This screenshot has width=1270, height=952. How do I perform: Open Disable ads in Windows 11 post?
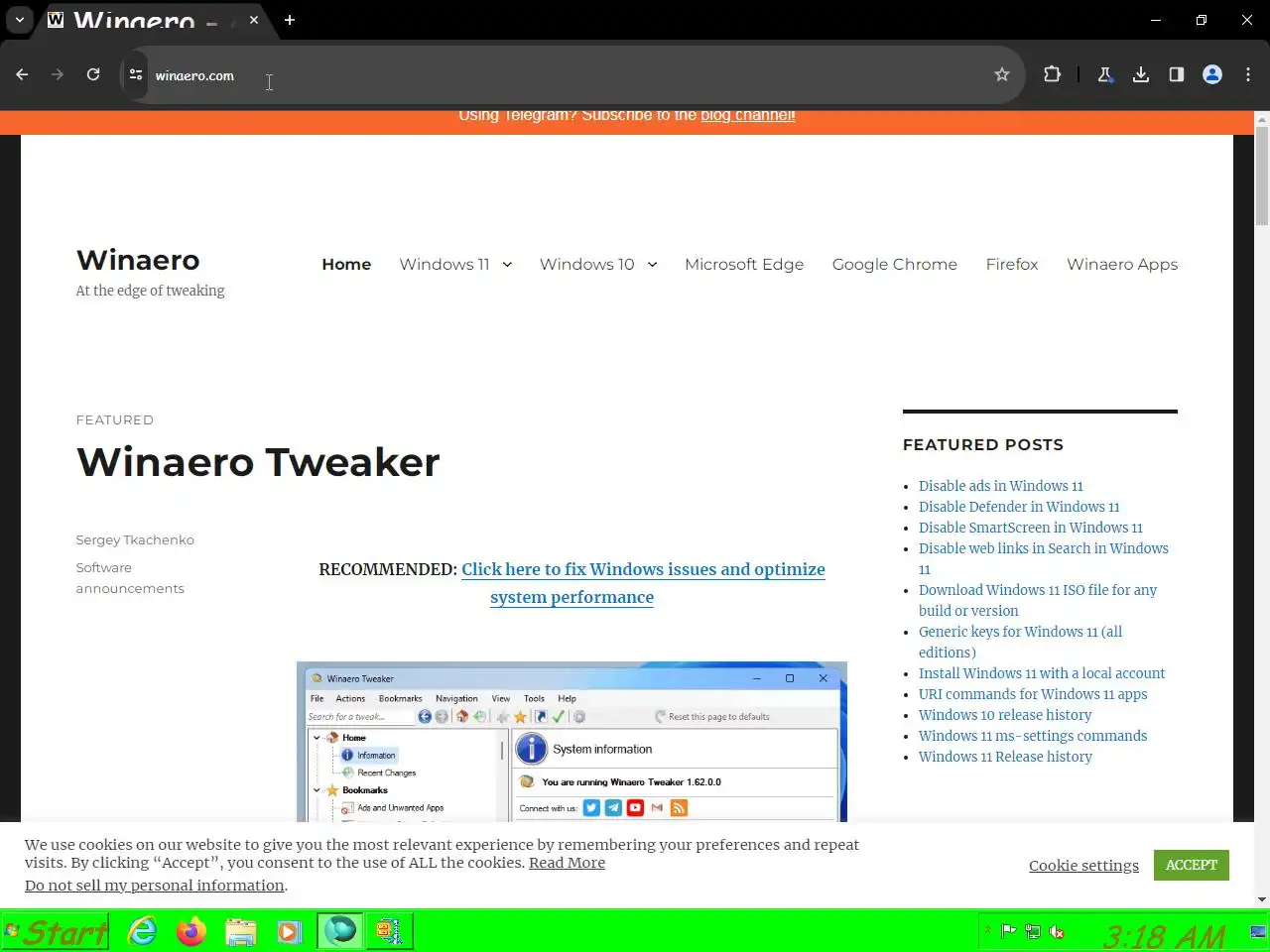tap(1000, 486)
